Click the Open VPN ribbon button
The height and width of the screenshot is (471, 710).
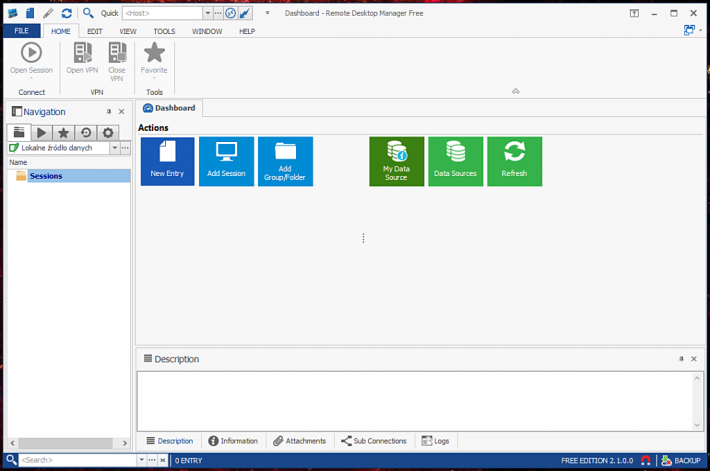pyautogui.click(x=82, y=58)
